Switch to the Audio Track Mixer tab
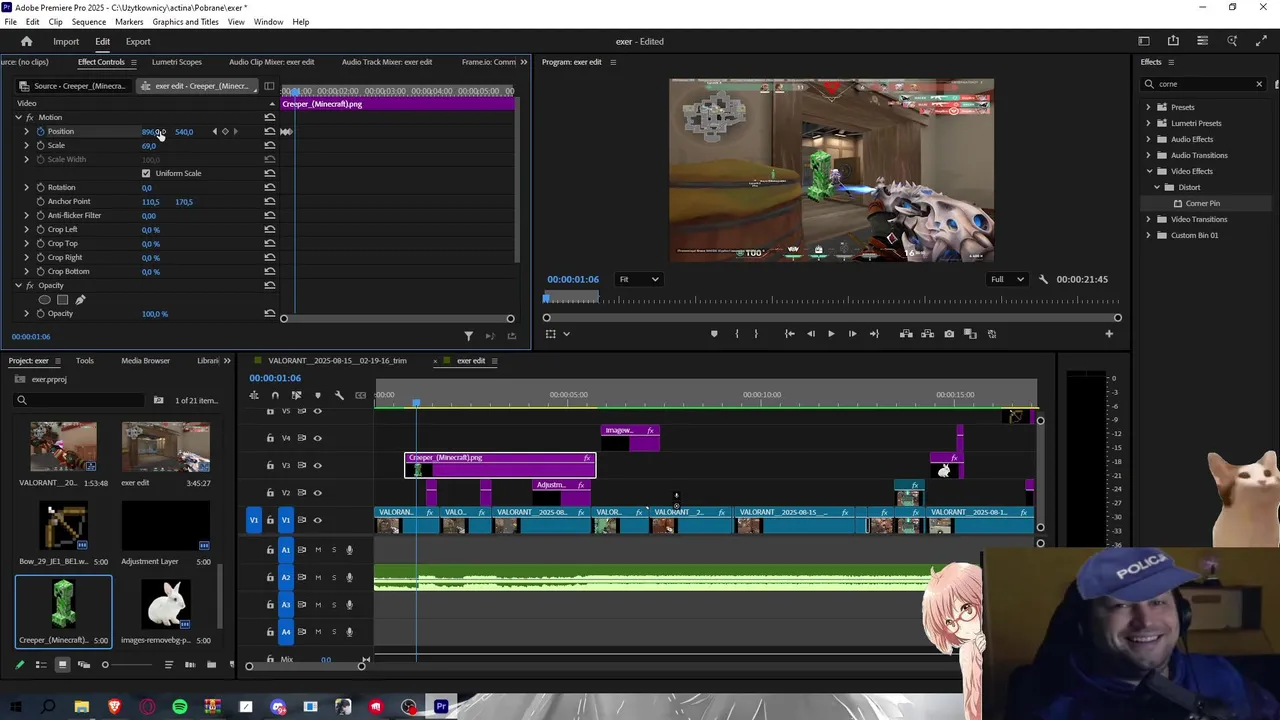Viewport: 1280px width, 720px height. pos(387,62)
